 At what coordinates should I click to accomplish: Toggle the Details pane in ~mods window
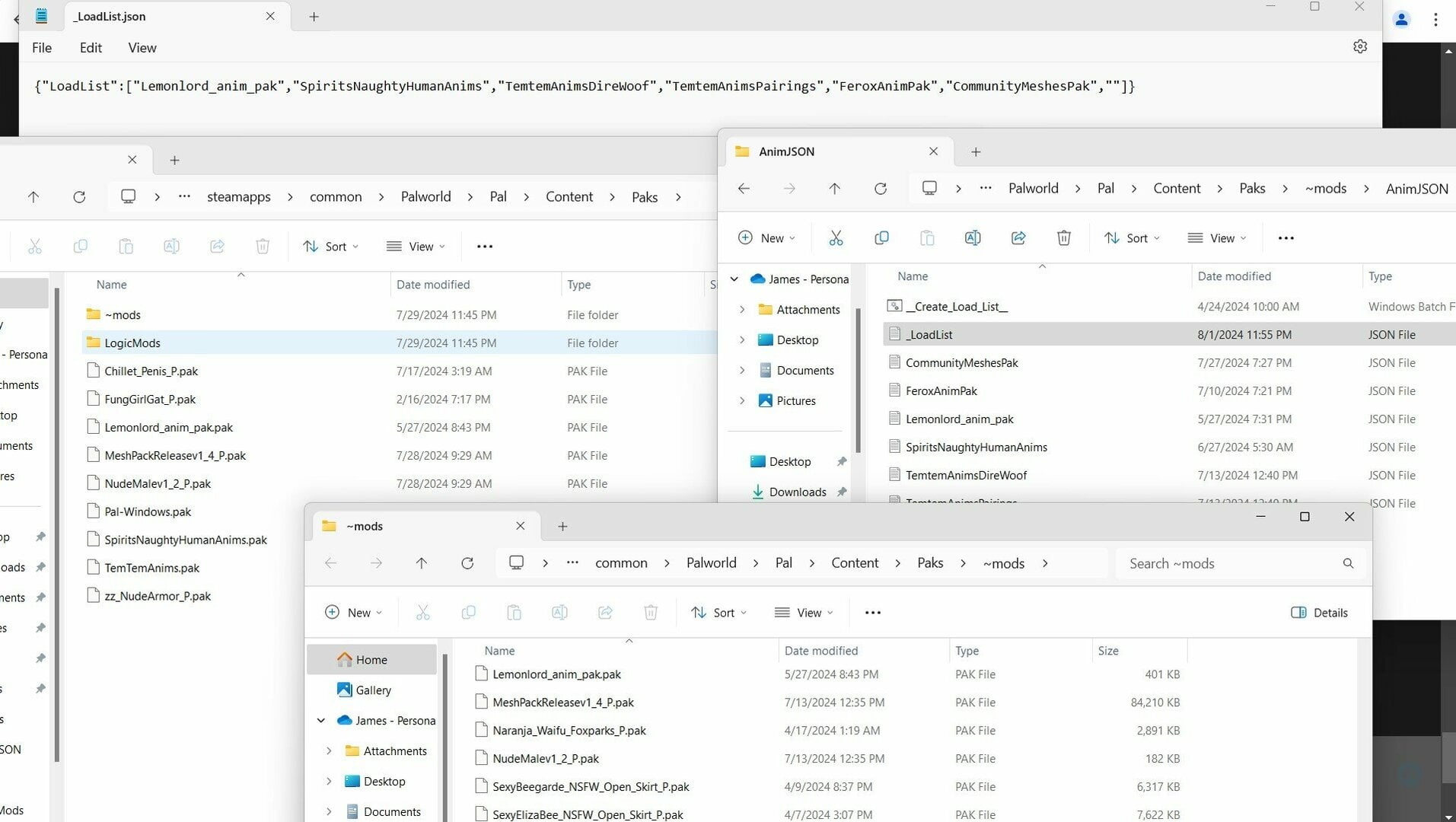point(1319,613)
